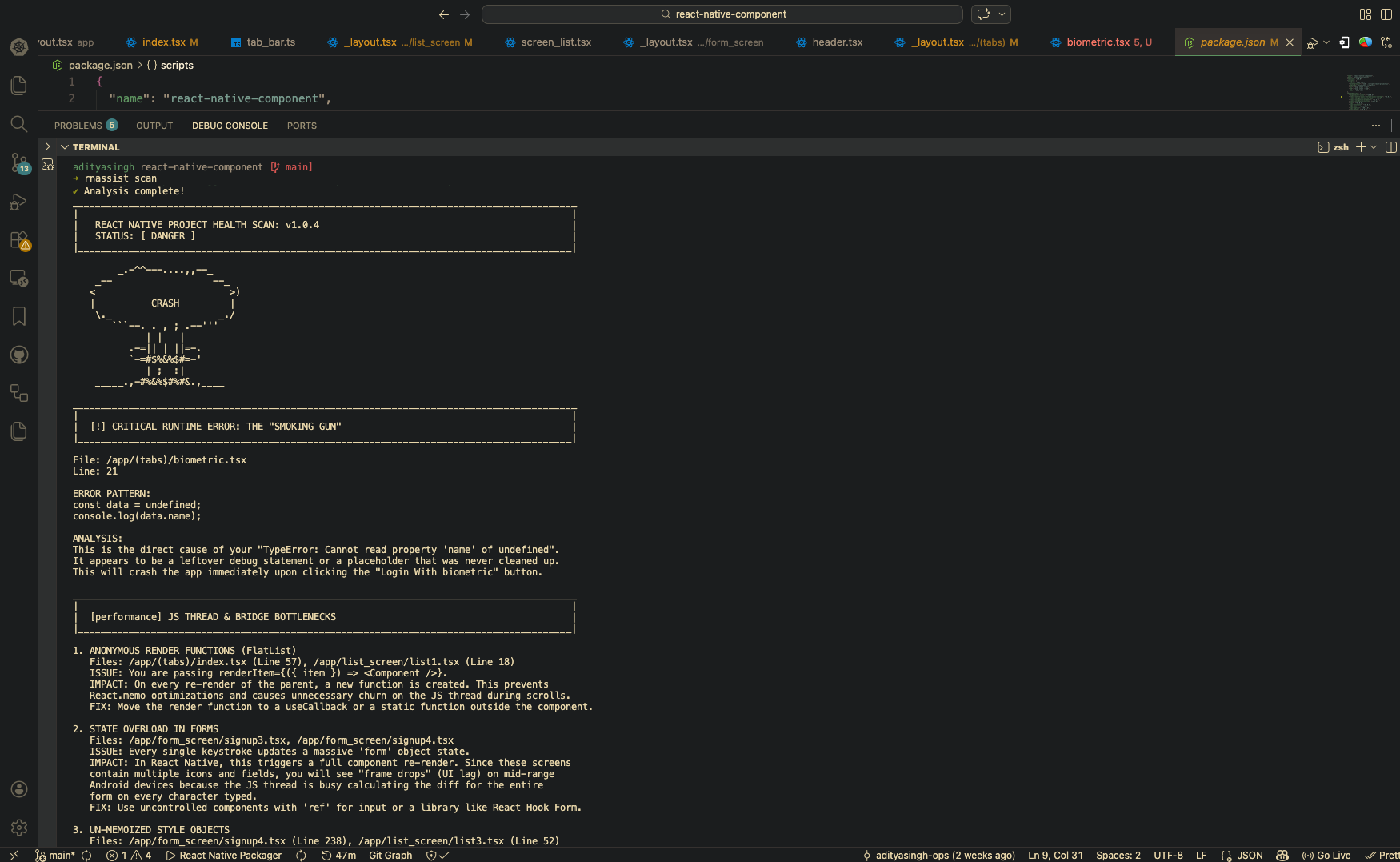Open the Search view in the activity bar

tap(19, 124)
